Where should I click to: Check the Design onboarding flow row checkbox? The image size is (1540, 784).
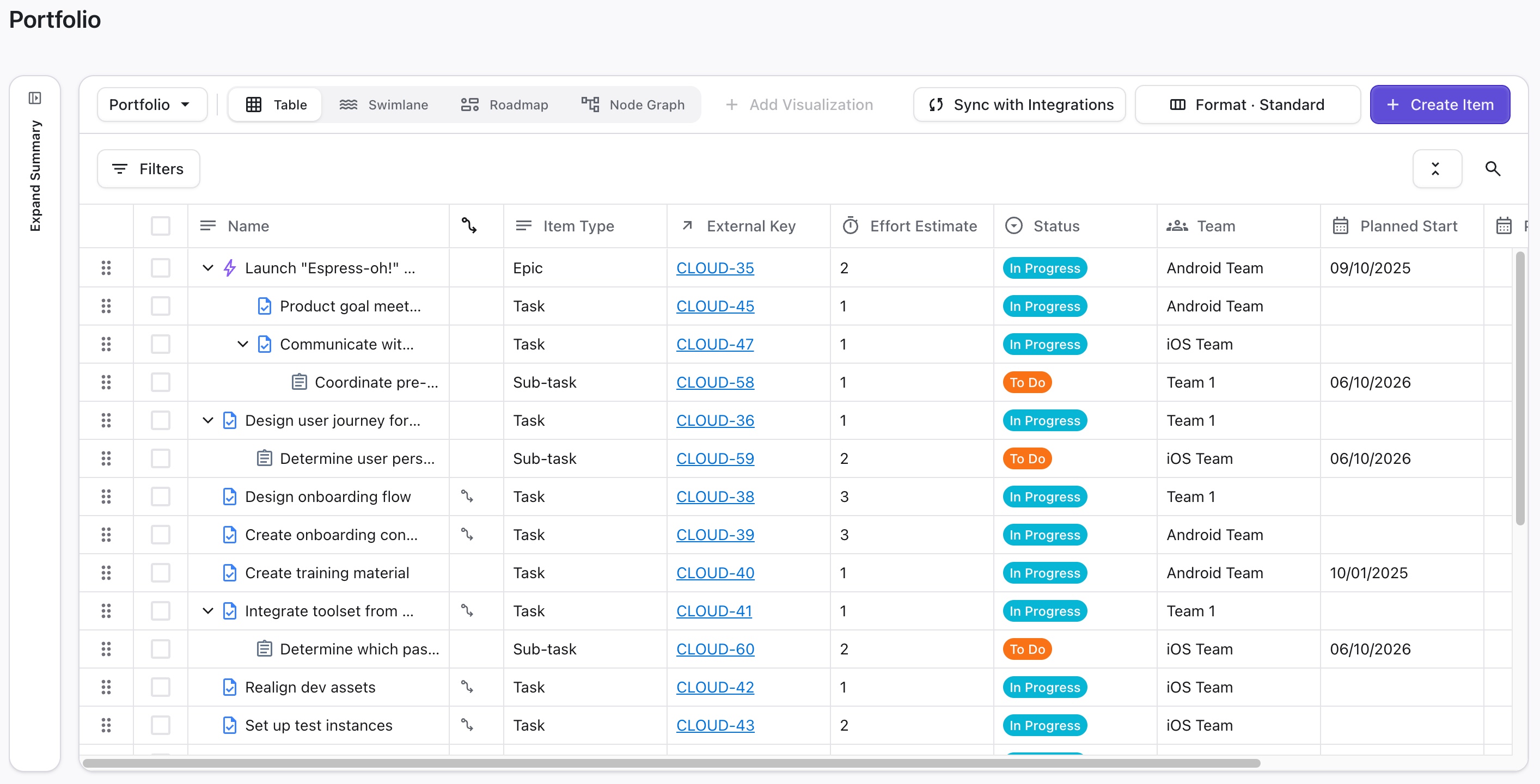point(160,496)
